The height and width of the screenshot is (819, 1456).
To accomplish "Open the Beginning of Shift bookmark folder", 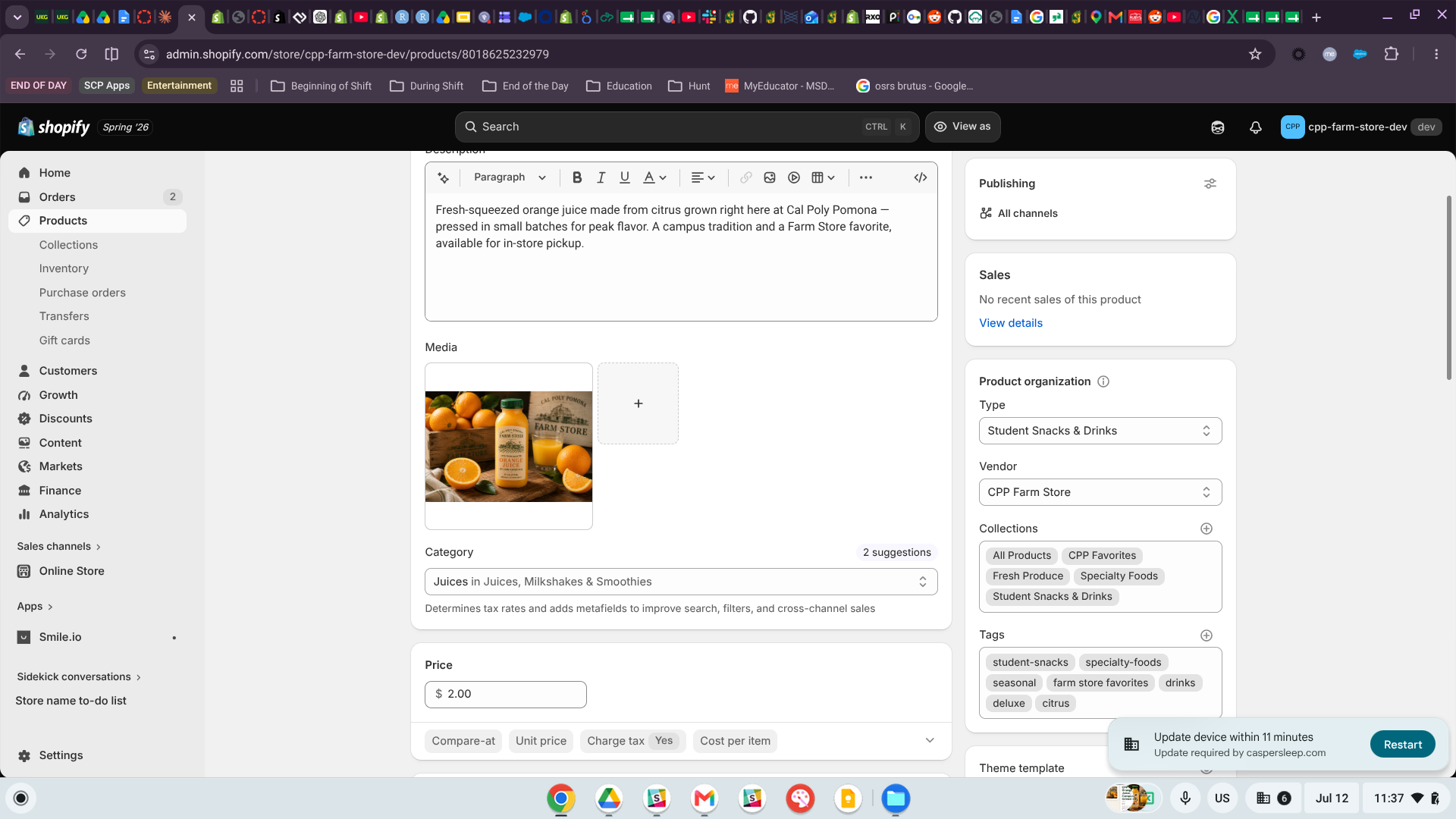I will (322, 86).
